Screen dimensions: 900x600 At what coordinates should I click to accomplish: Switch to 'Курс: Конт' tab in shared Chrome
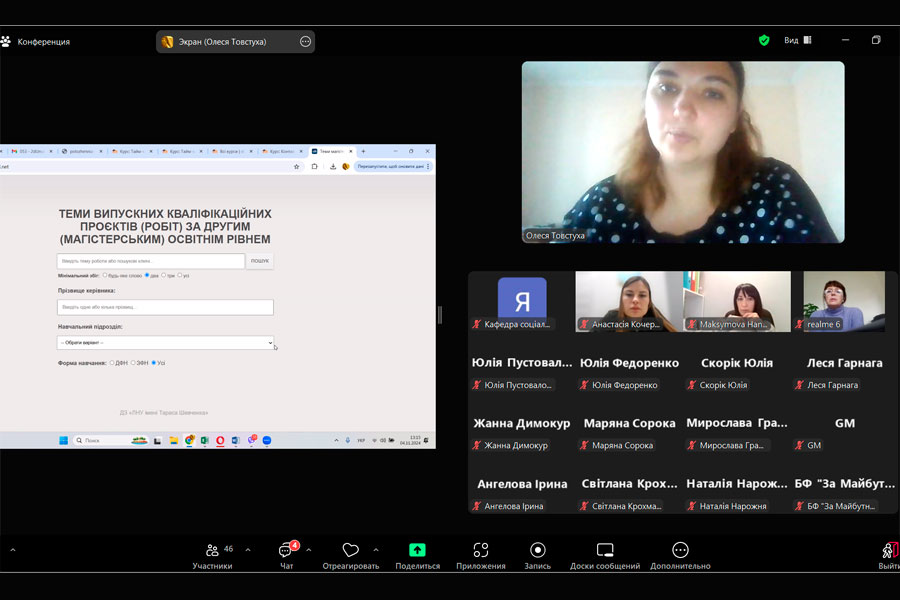click(282, 152)
